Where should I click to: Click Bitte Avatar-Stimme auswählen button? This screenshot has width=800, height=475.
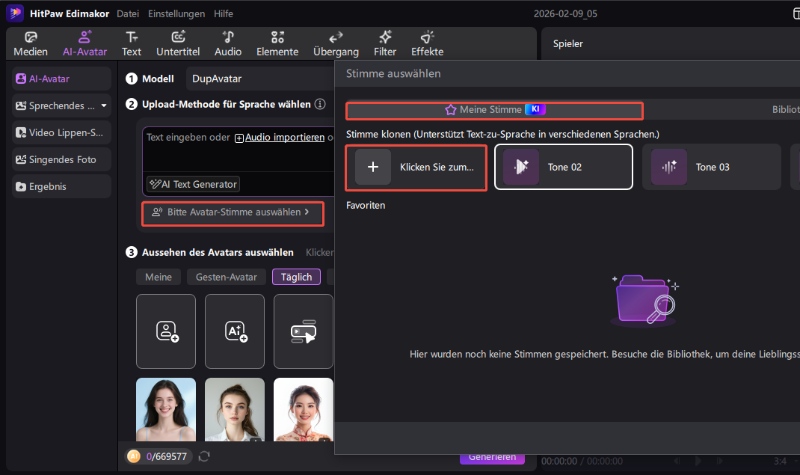[233, 213]
